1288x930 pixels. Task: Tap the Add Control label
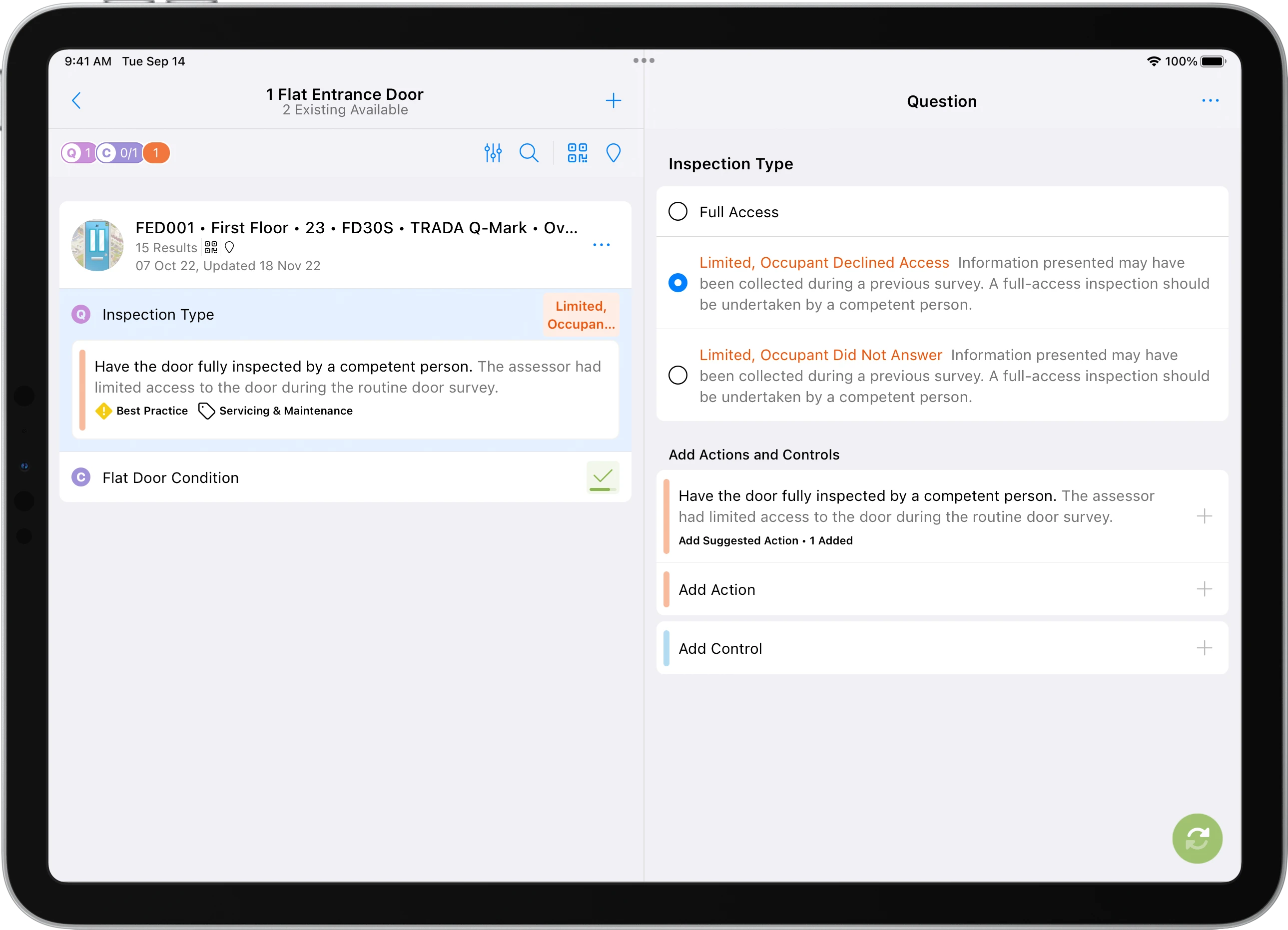[x=720, y=648]
